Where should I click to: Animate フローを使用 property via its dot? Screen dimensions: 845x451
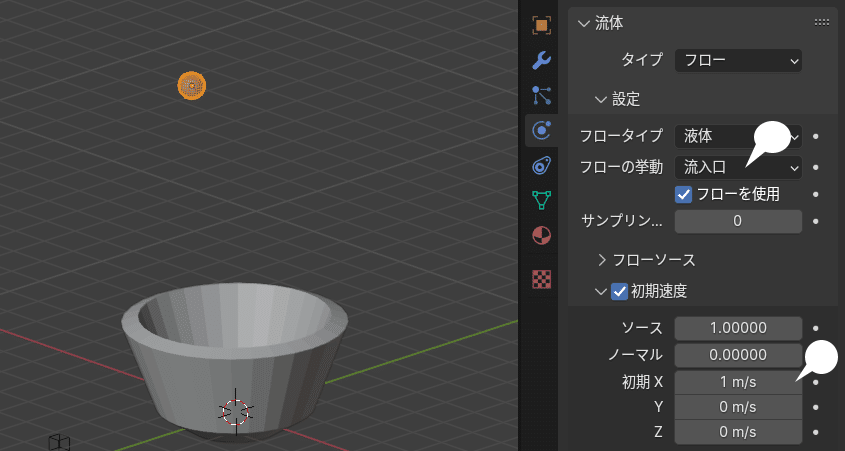pos(816,195)
